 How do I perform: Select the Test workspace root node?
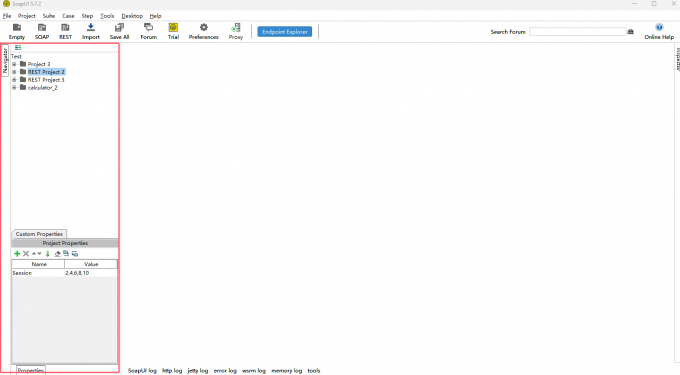tap(16, 56)
